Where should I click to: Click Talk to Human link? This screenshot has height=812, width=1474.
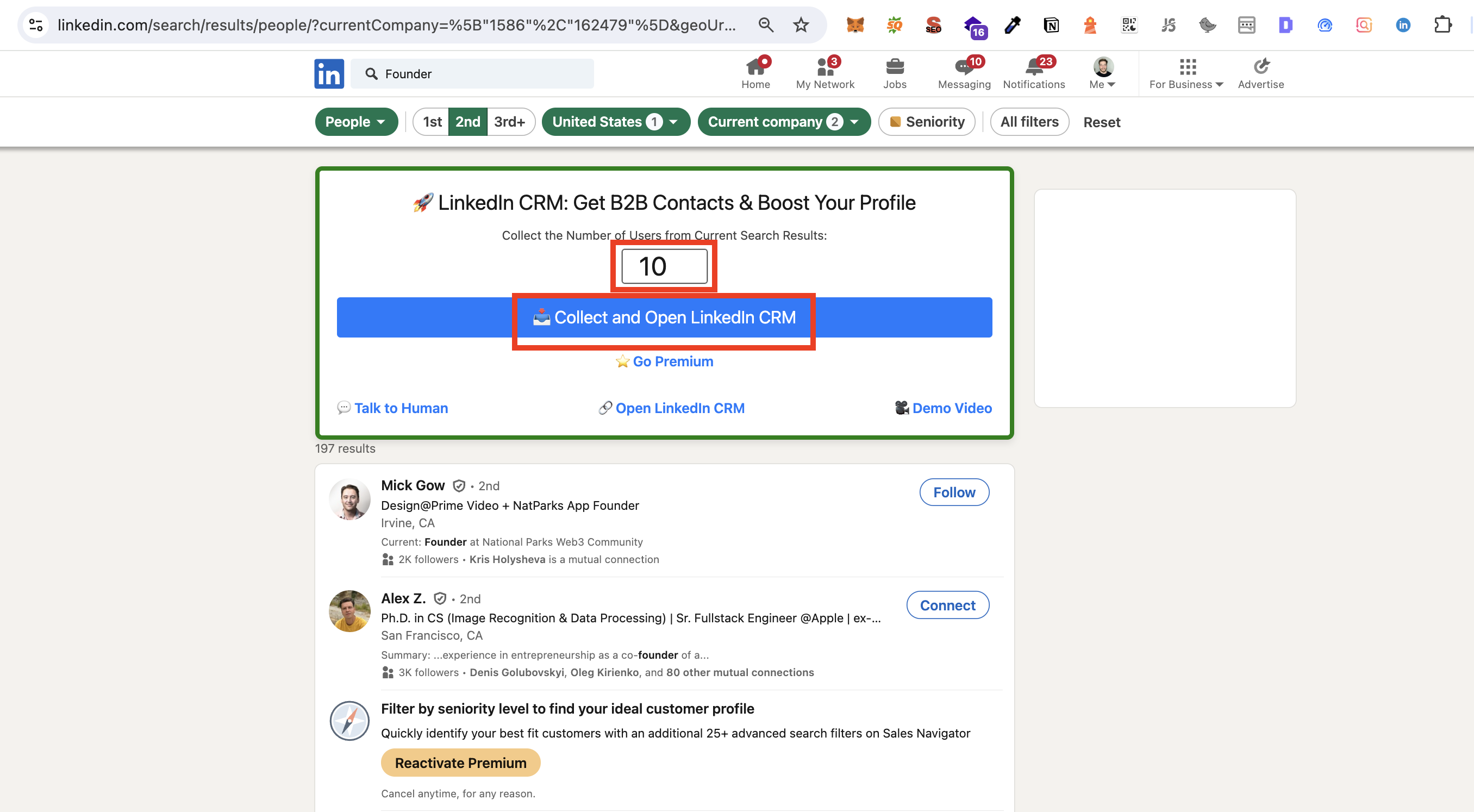point(392,409)
